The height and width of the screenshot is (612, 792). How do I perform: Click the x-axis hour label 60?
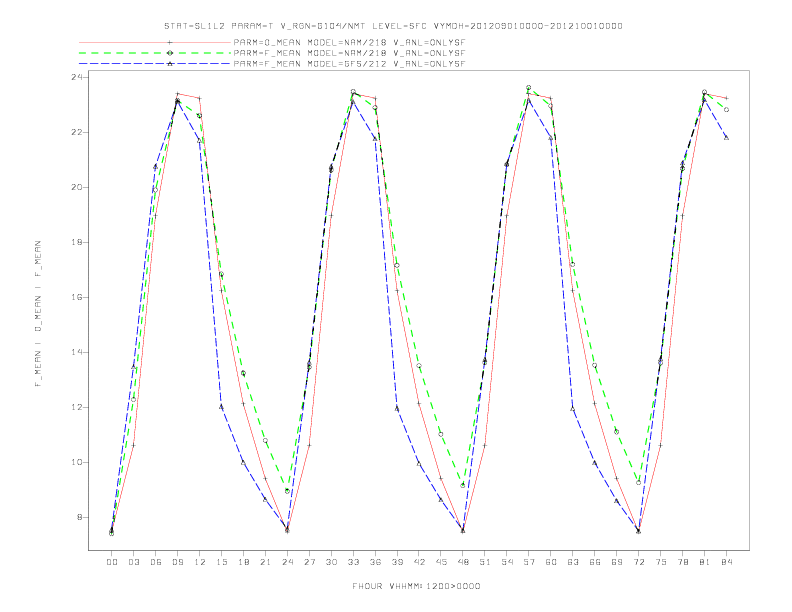551,562
